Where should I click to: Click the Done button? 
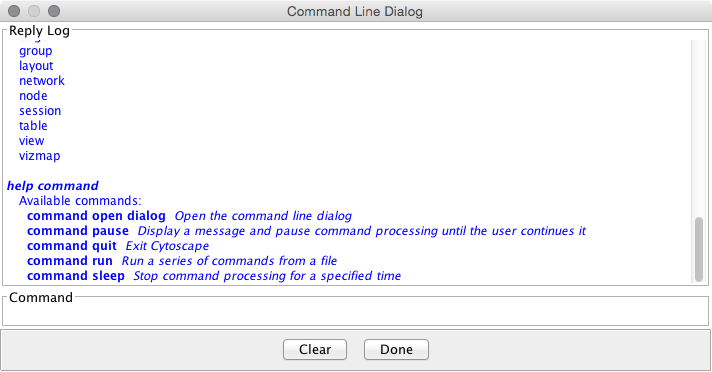click(x=396, y=349)
